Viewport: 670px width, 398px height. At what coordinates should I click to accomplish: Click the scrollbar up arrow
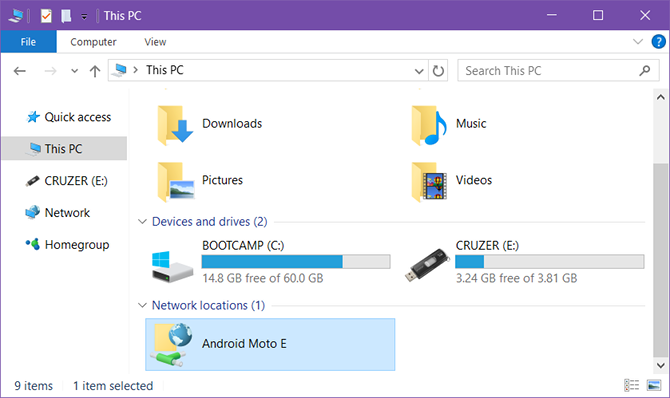point(661,97)
